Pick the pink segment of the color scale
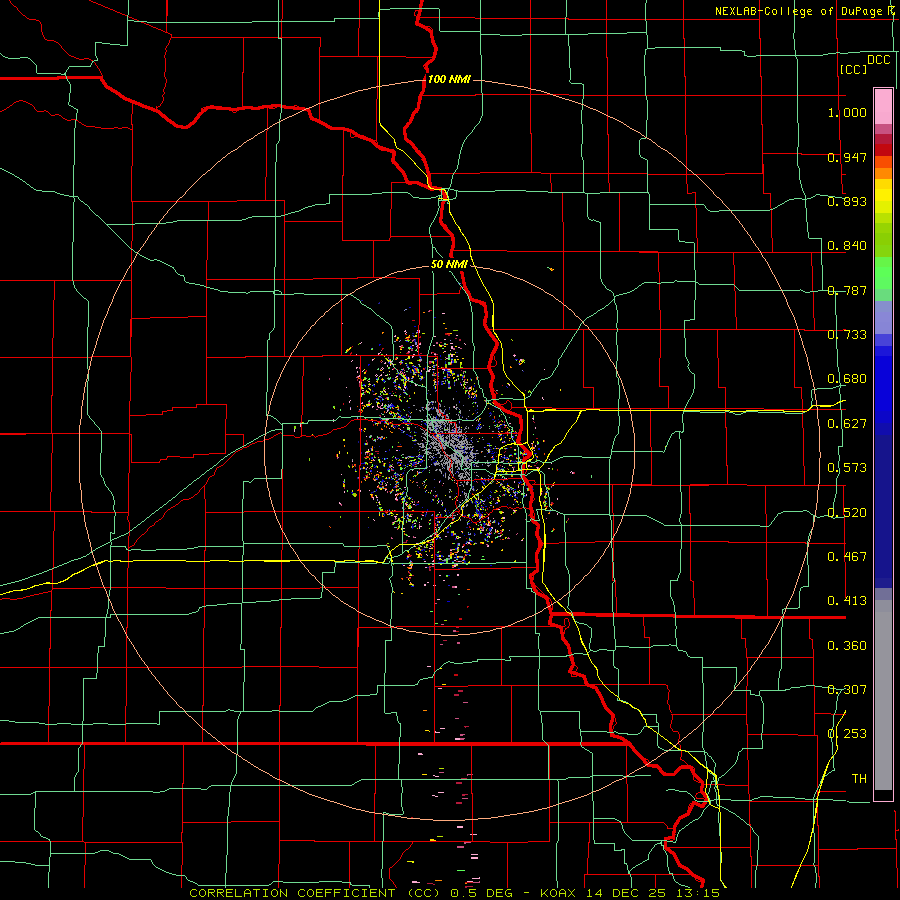Image resolution: width=900 pixels, height=900 pixels. tap(883, 107)
